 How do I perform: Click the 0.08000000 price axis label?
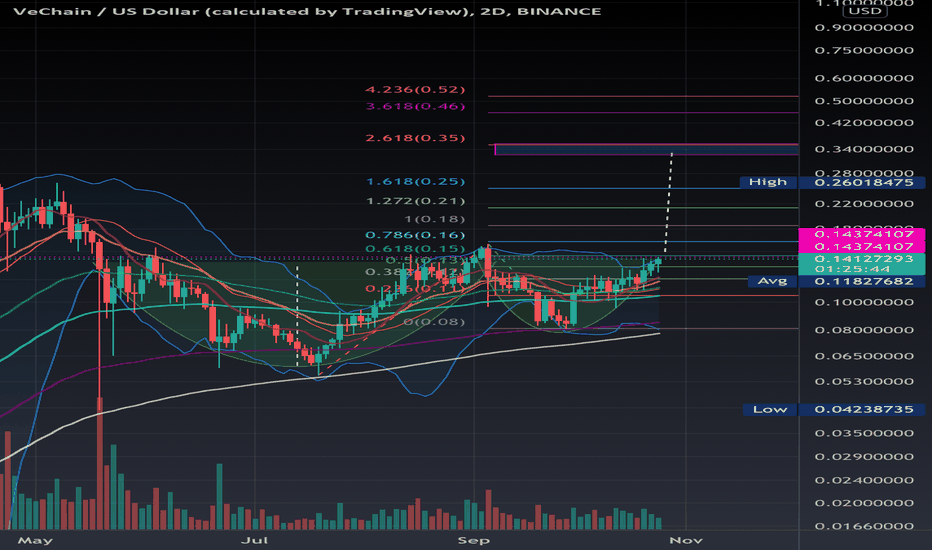pyautogui.click(x=864, y=329)
